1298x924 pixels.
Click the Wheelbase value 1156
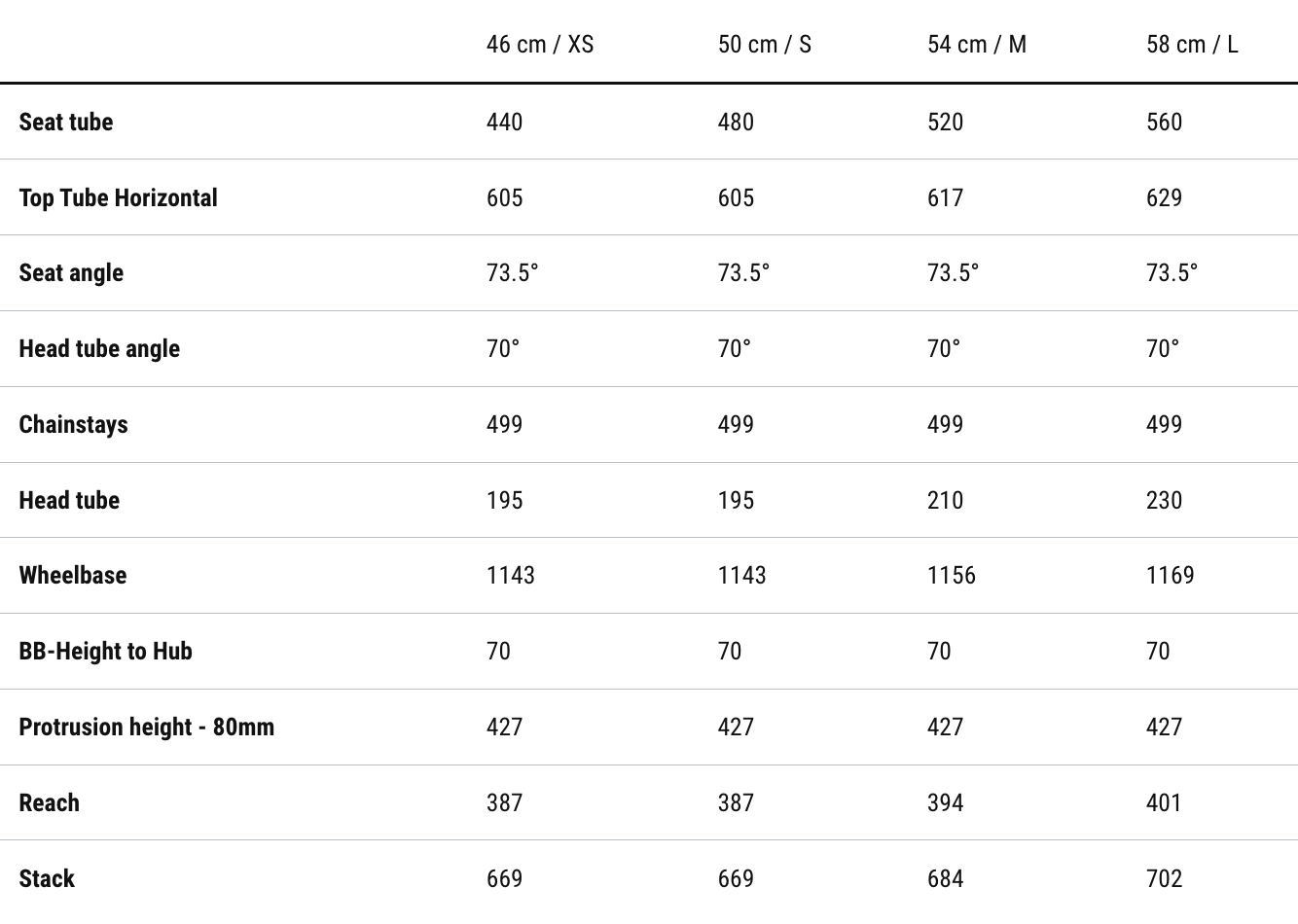pos(951,575)
